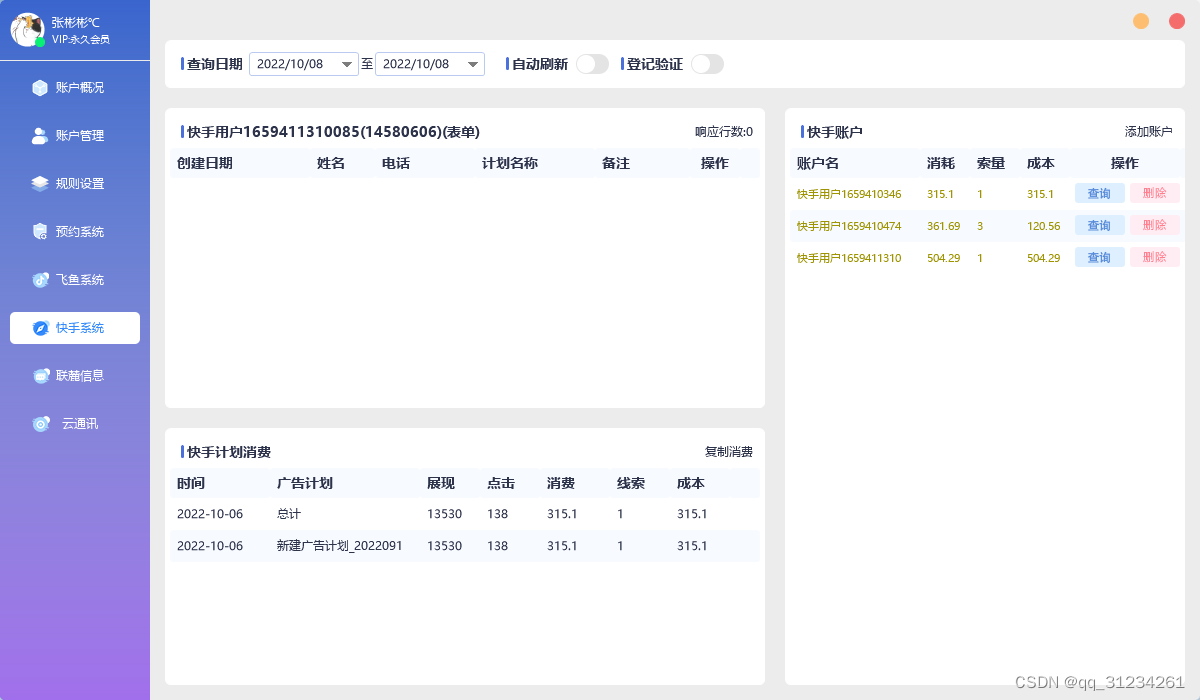
Task: Open 云通讯 menu item
Action: coord(75,424)
